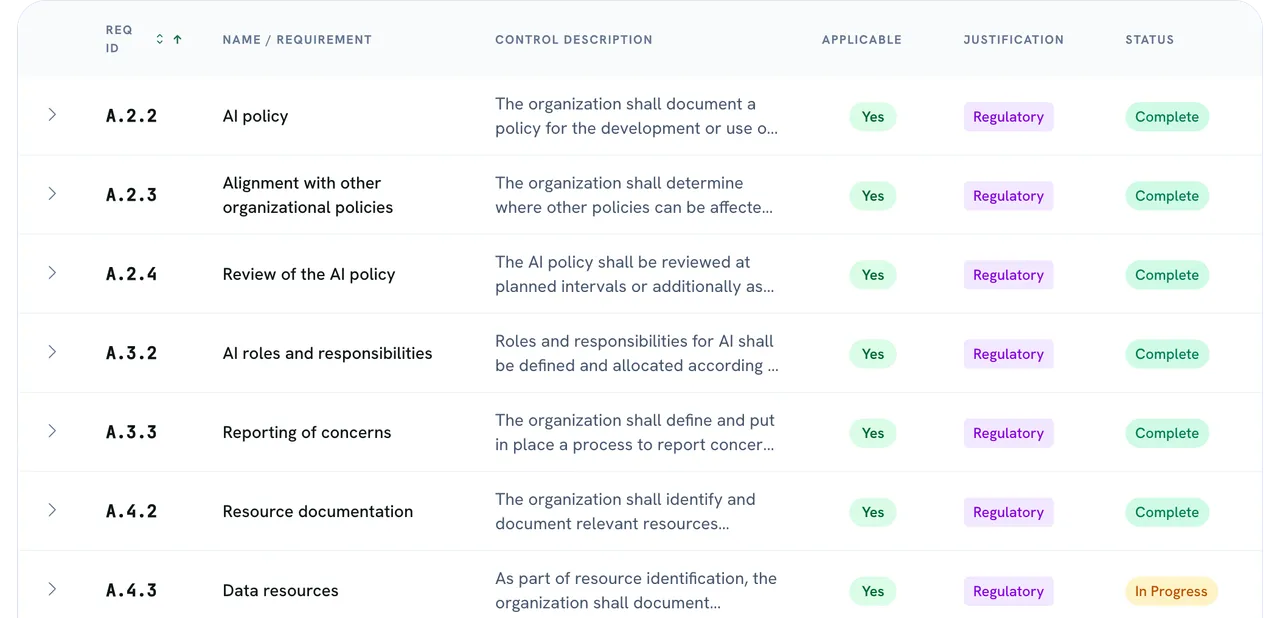Click the Yes badge for A.2.4
This screenshot has width=1280, height=618.
pyautogui.click(x=873, y=274)
